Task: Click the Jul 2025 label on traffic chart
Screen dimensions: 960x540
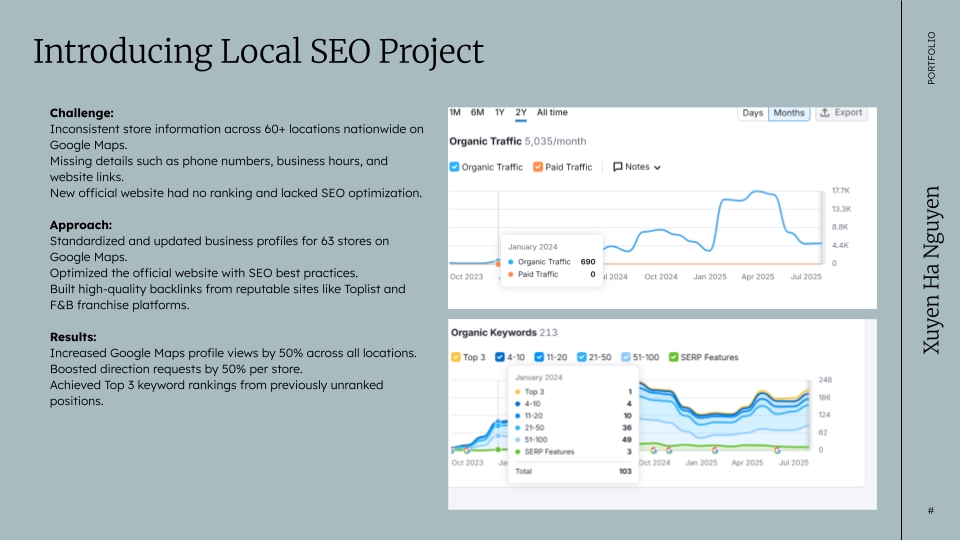Action: tap(806, 277)
